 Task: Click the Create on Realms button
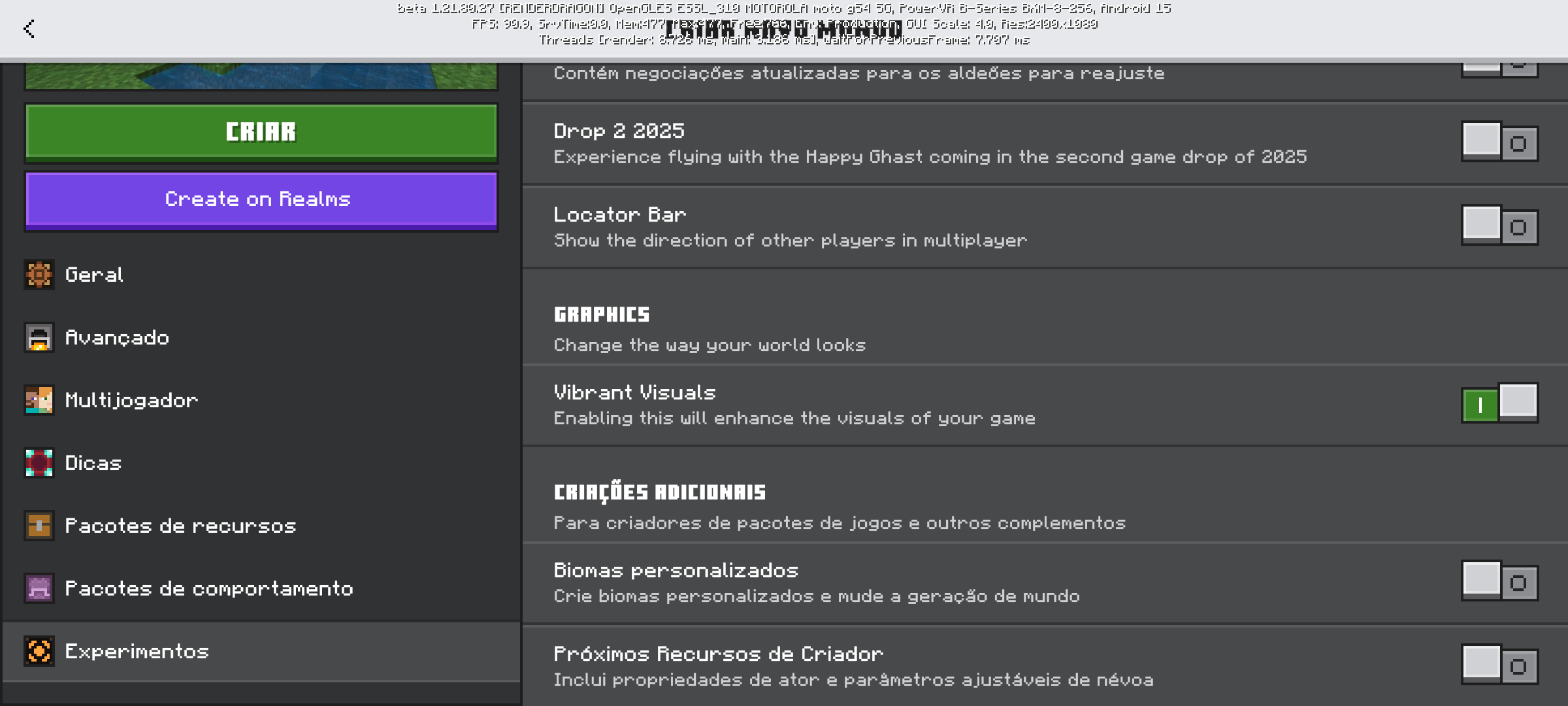pyautogui.click(x=261, y=199)
